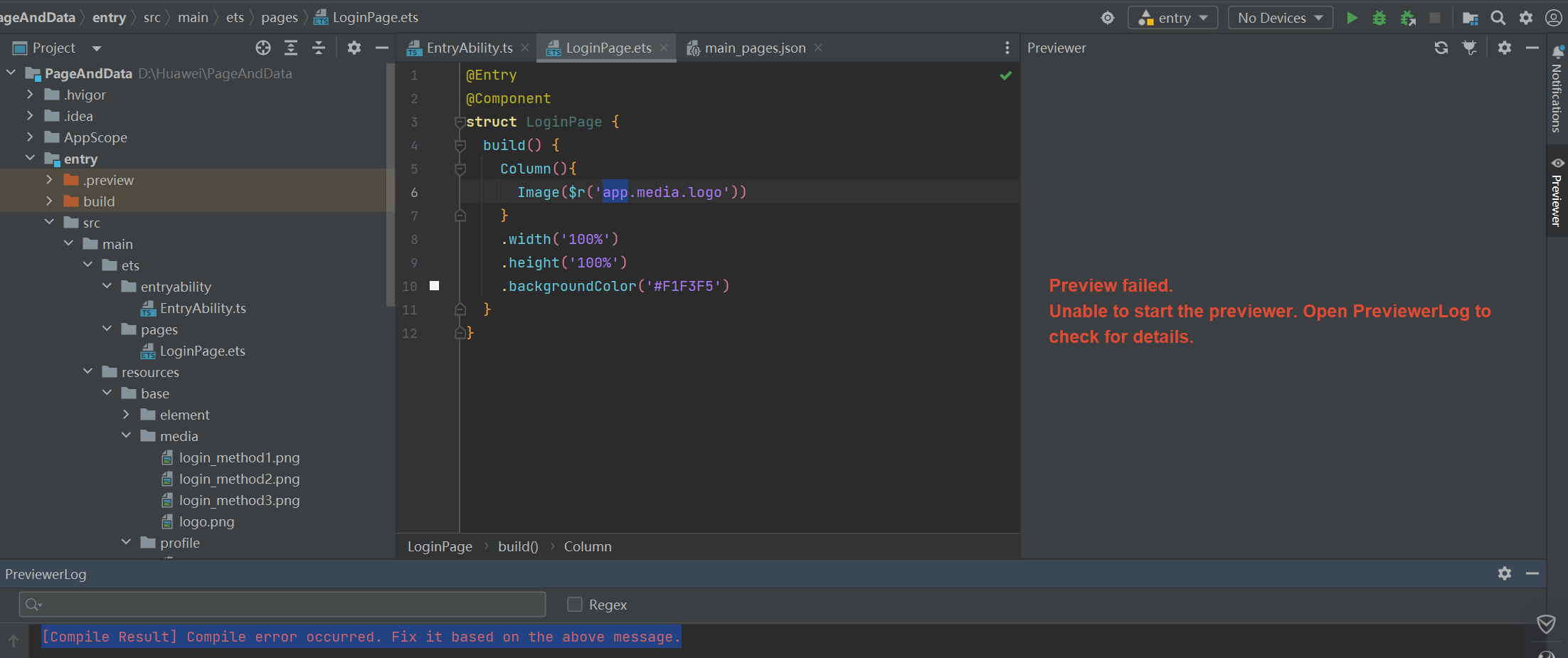
Task: Open the user account icon
Action: [x=1554, y=18]
